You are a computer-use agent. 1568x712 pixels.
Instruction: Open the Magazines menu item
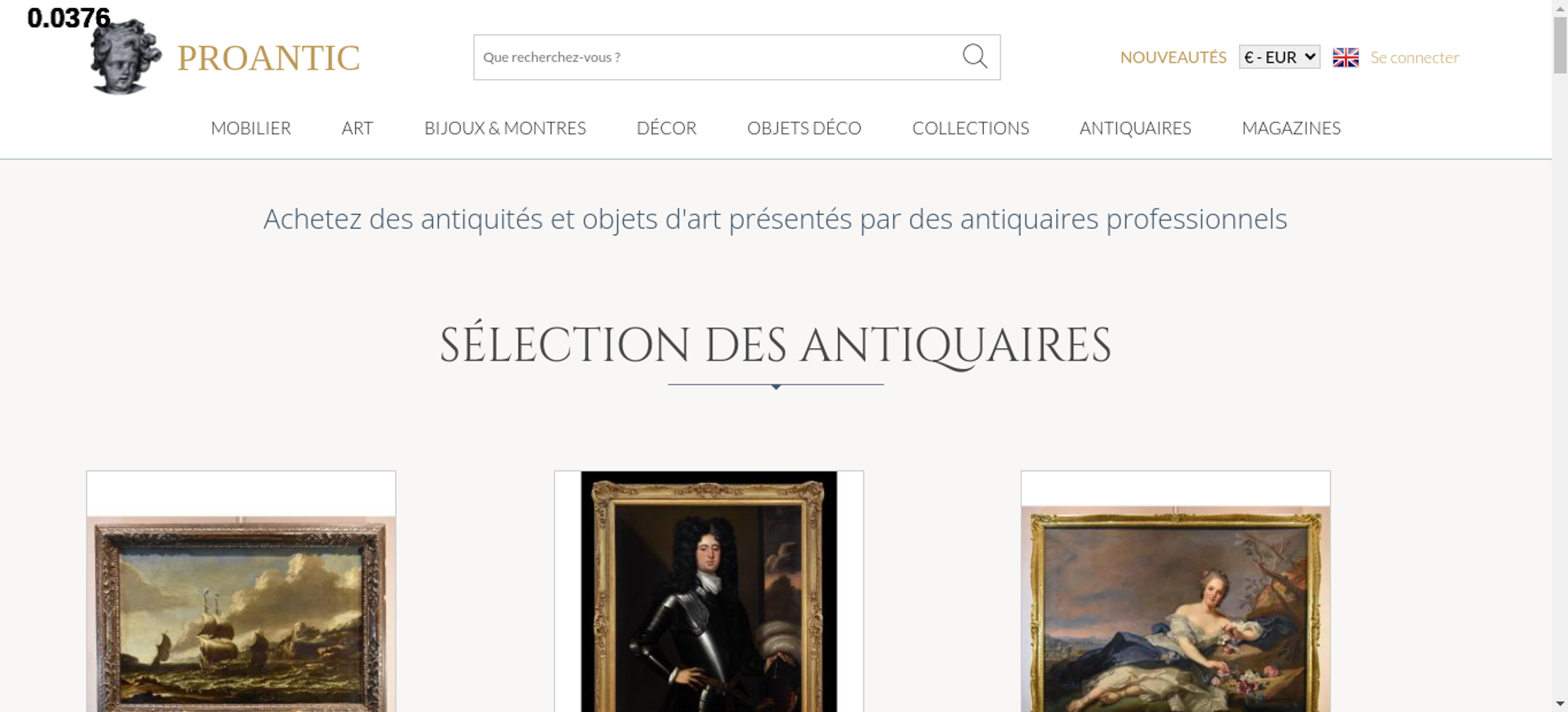coord(1291,128)
